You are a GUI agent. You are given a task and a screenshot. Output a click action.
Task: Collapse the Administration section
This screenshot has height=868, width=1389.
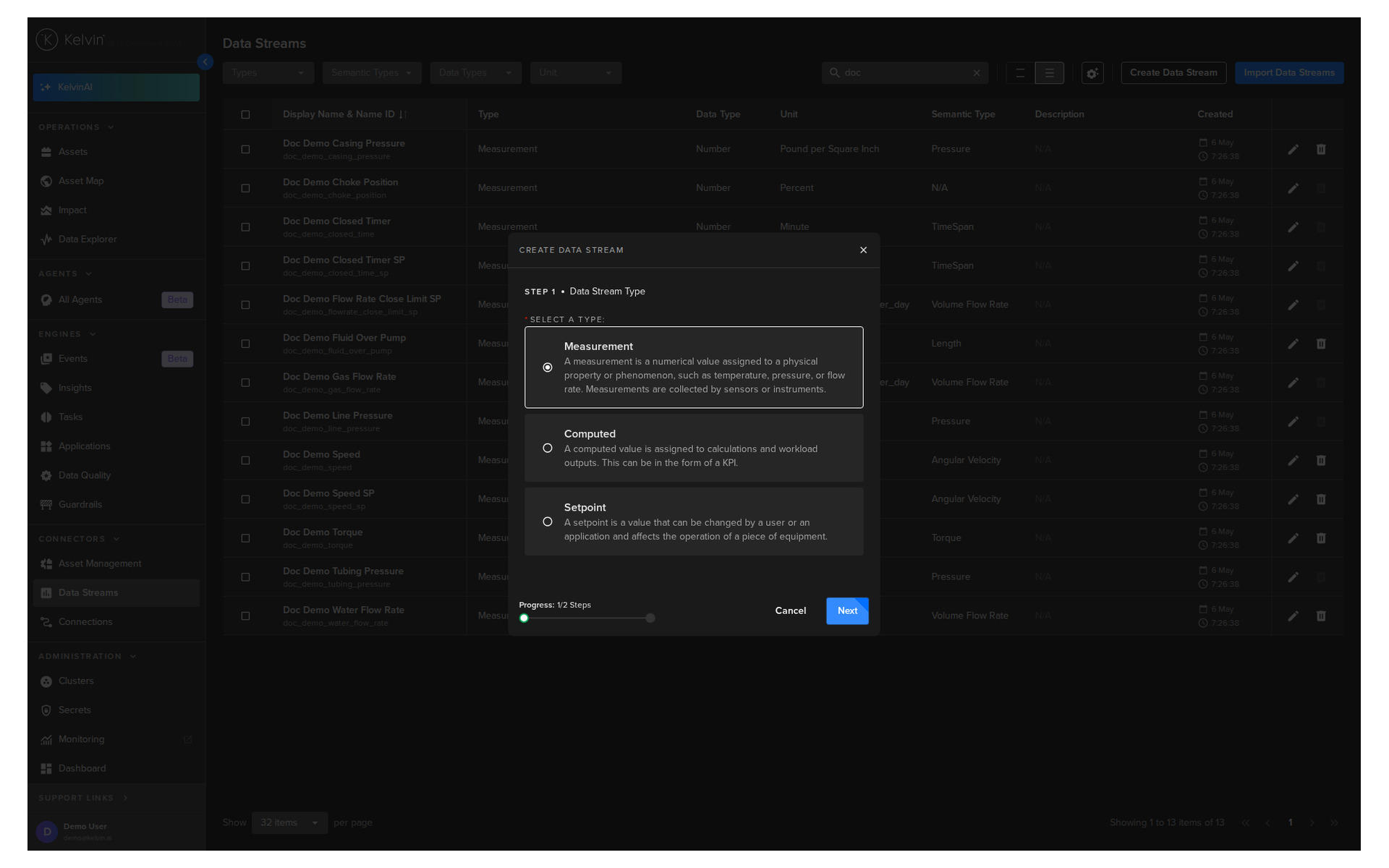(88, 657)
